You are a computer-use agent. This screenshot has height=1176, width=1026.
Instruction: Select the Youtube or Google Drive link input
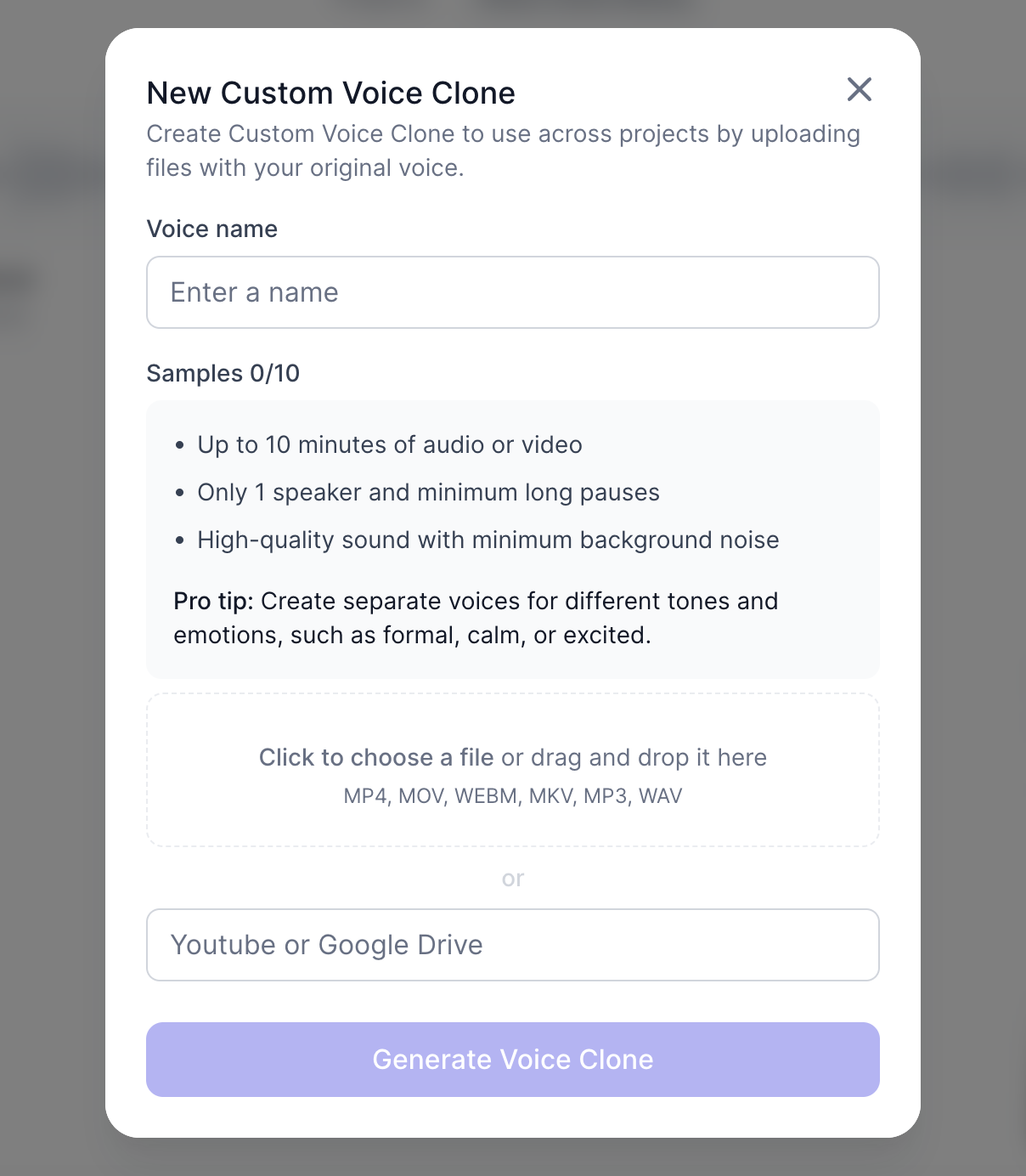click(512, 944)
